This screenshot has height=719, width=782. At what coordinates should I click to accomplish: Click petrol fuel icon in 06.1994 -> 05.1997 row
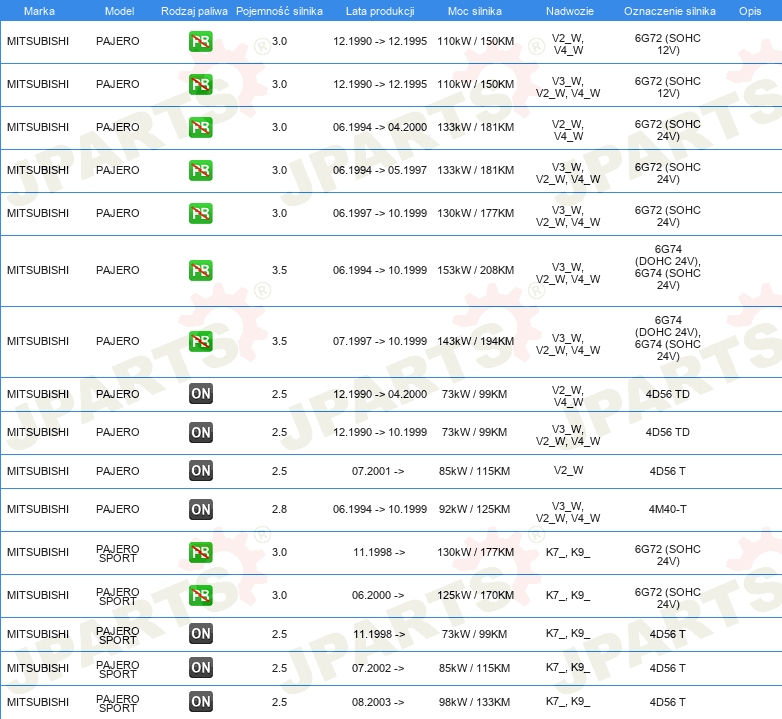[x=200, y=170]
